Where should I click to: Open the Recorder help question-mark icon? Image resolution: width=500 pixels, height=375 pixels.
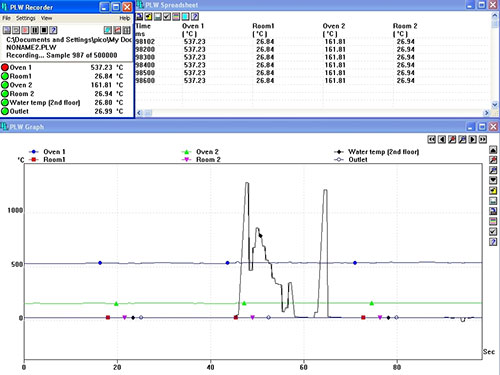coord(53,30)
